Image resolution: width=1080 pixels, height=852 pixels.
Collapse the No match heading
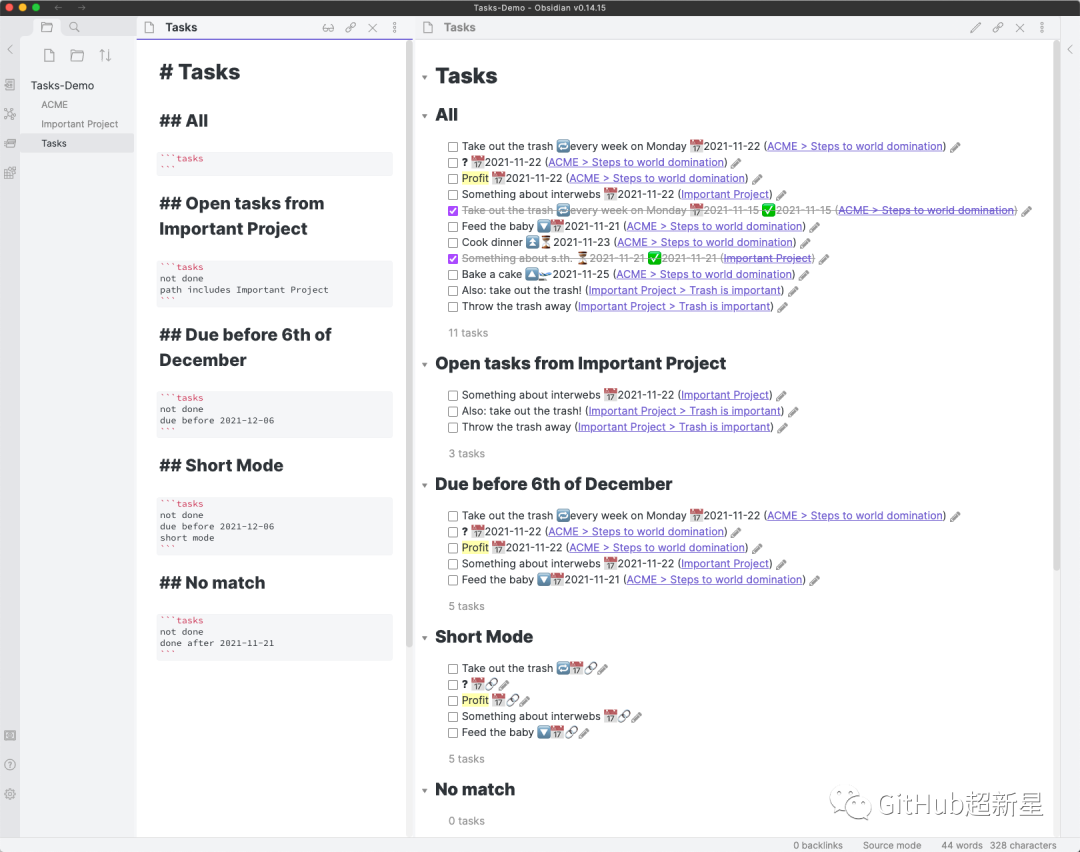(424, 791)
